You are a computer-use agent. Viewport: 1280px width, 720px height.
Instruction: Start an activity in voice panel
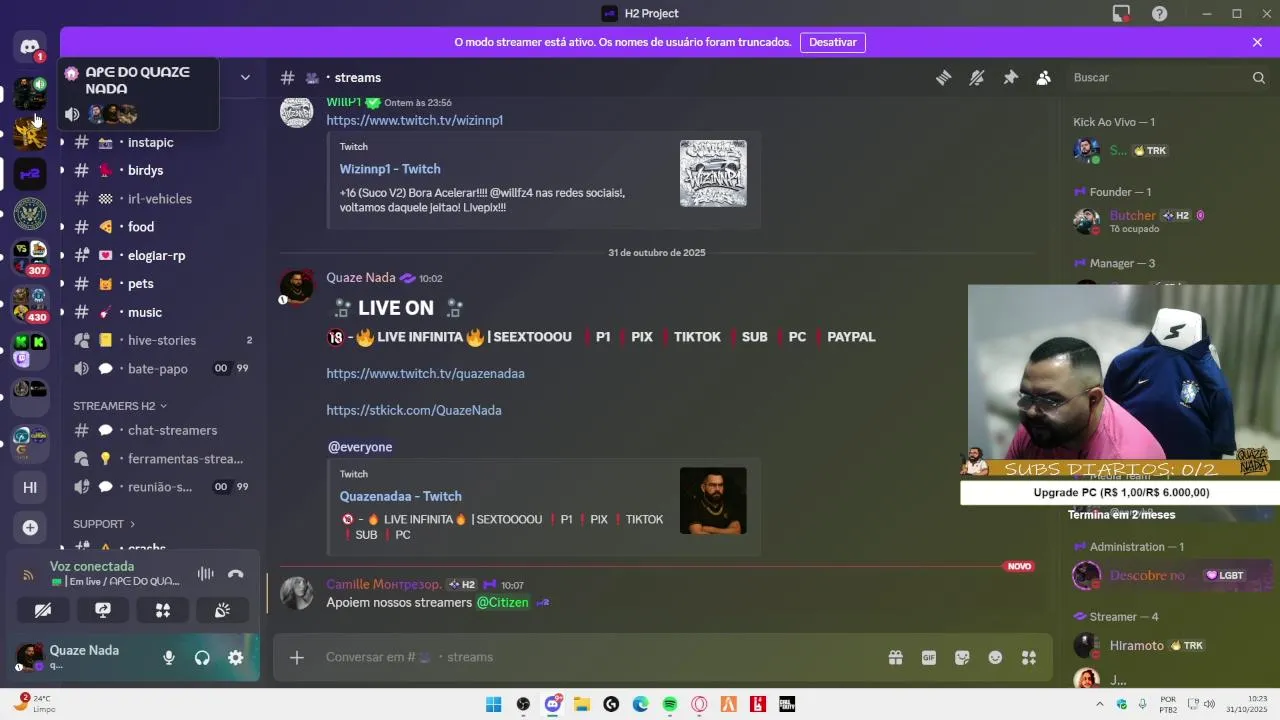(x=163, y=610)
